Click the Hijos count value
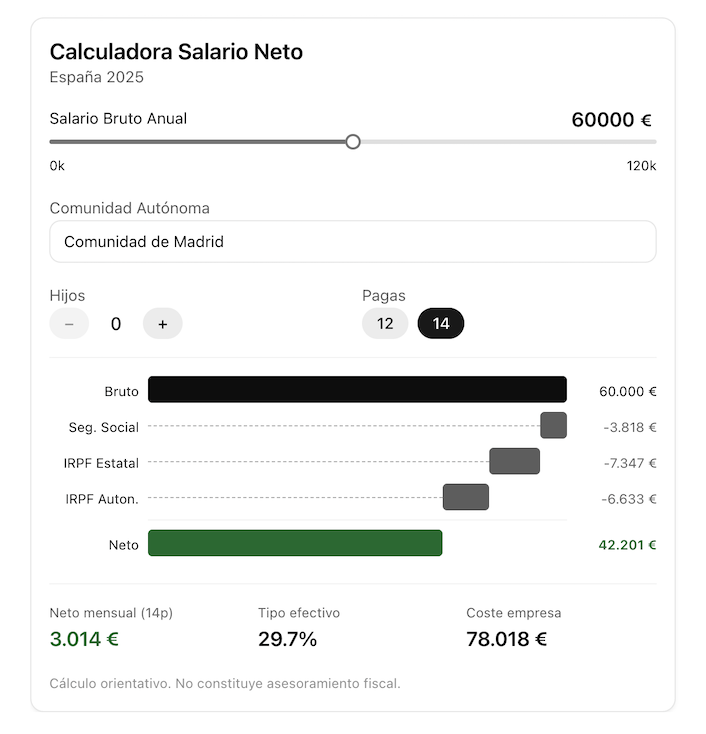 [x=116, y=323]
